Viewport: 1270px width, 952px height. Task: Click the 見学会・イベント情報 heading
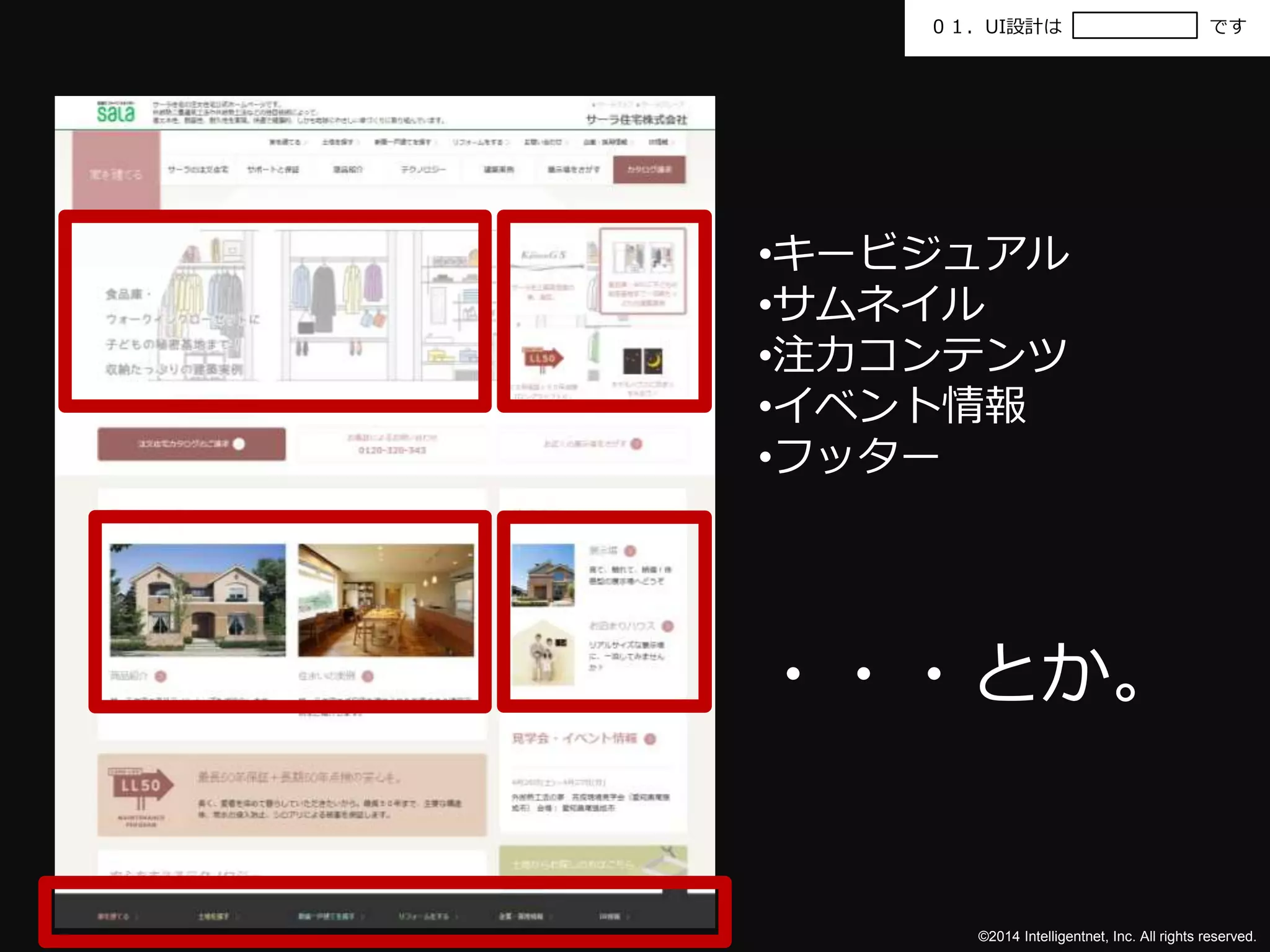click(575, 739)
